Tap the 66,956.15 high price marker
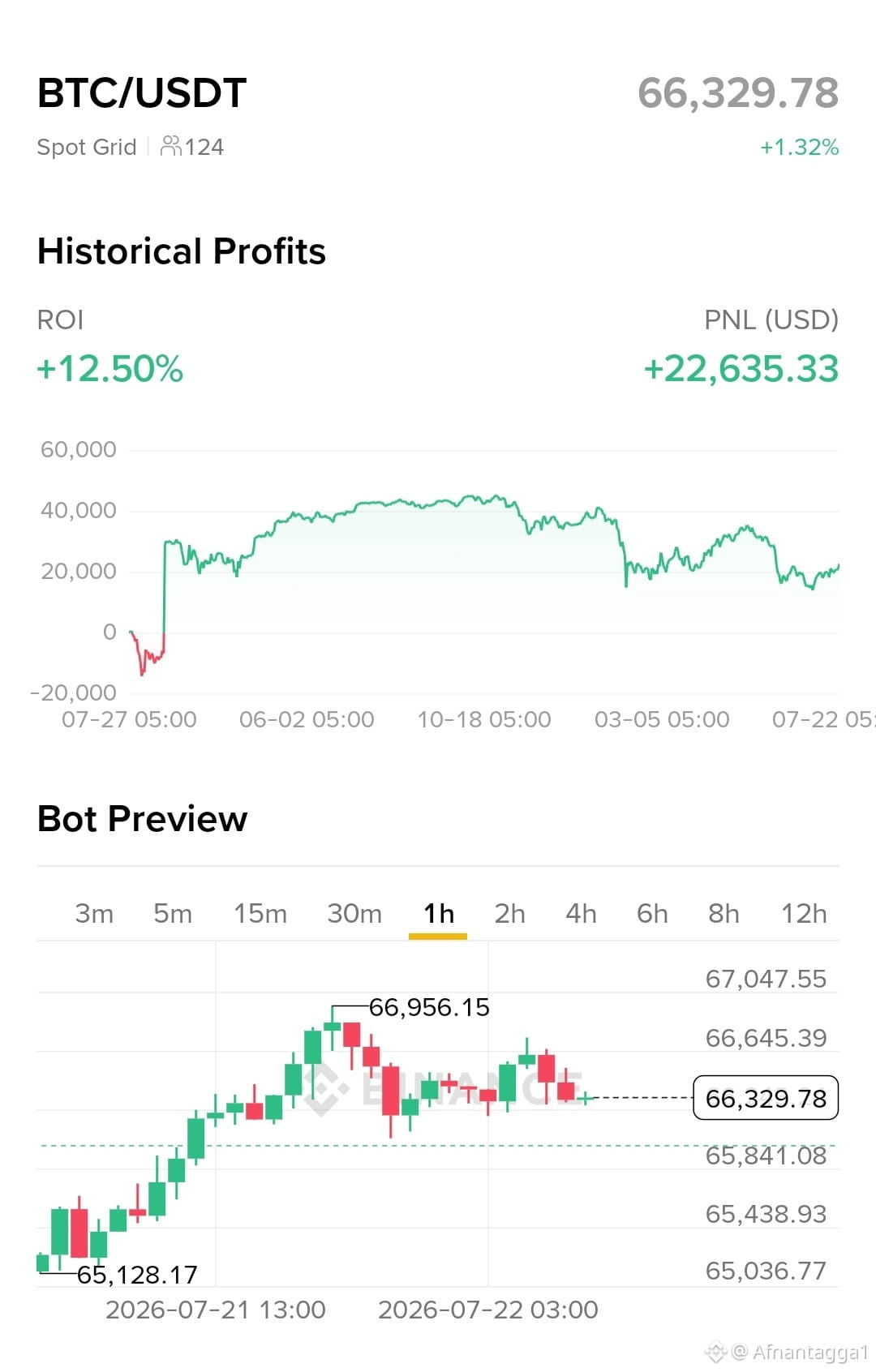 pos(429,1007)
